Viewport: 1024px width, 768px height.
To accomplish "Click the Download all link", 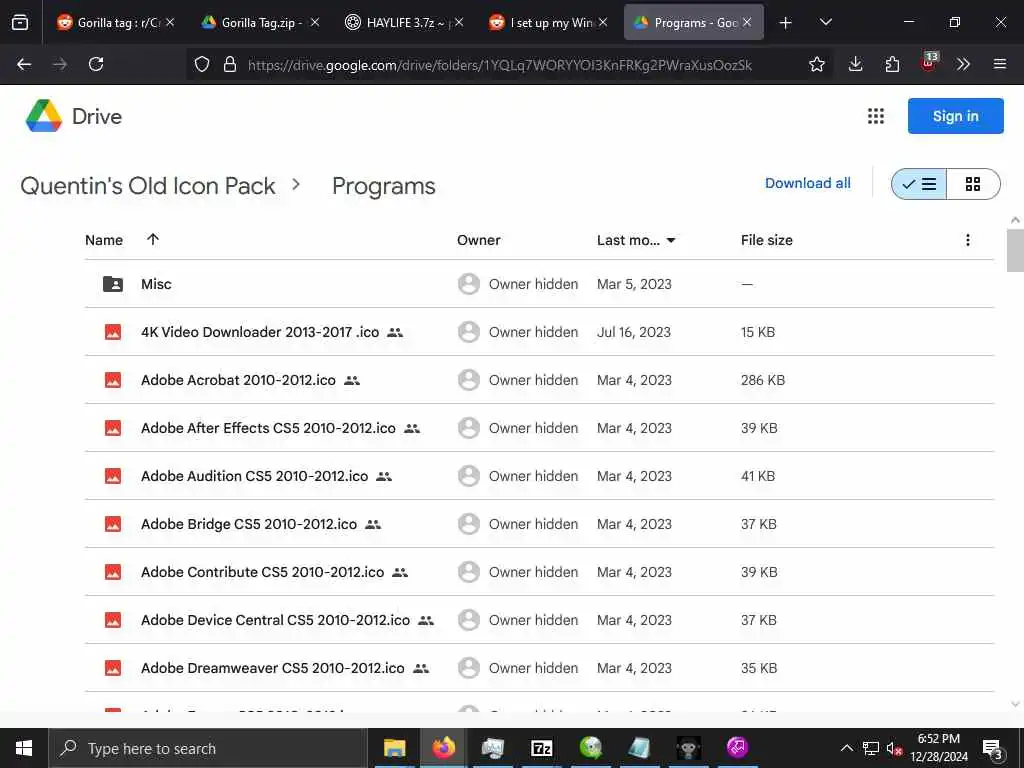I will pos(808,184).
